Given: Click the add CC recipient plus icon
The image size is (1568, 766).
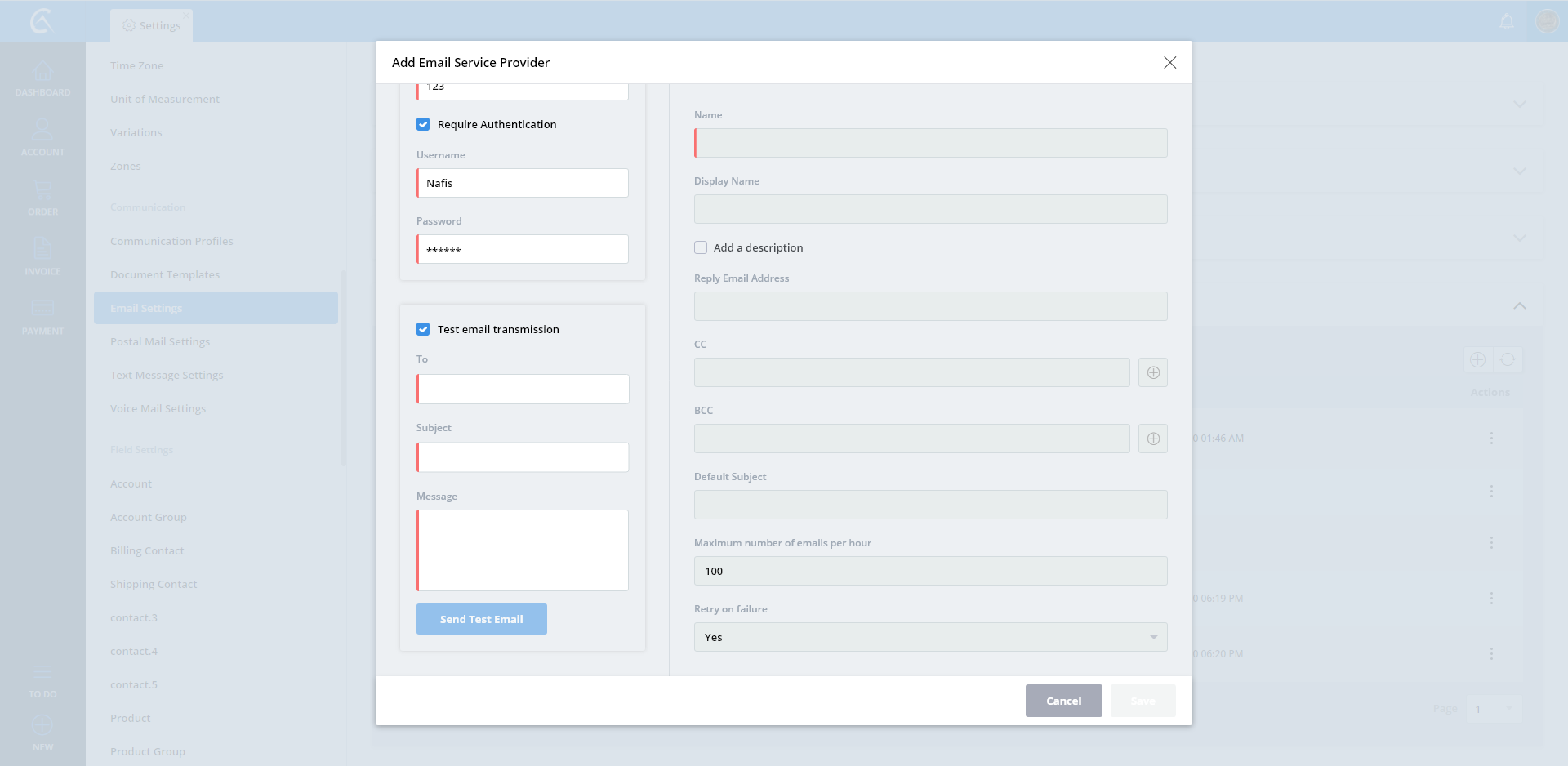Looking at the screenshot, I should [x=1153, y=372].
